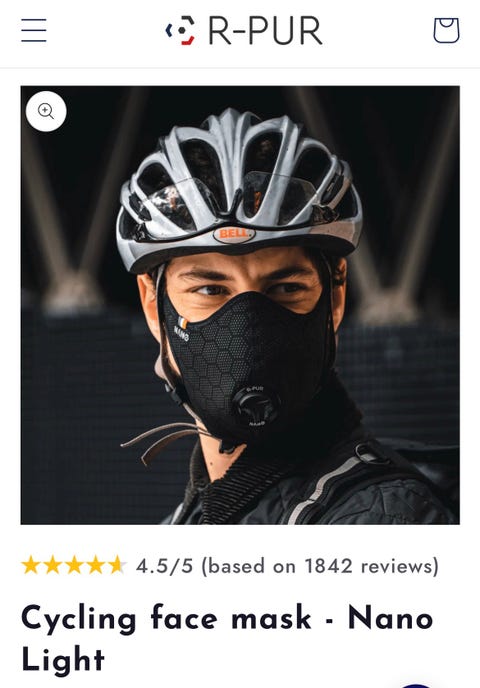Click the first yellow rating star
Image resolution: width=480 pixels, height=688 pixels.
[x=31, y=565]
